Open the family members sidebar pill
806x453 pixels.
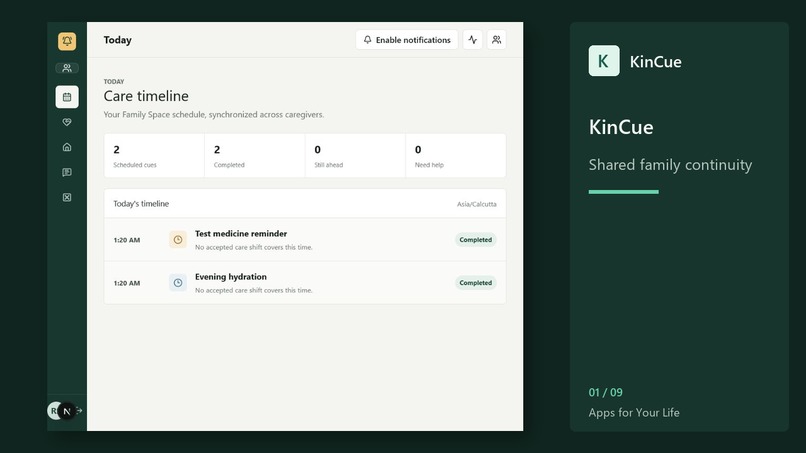point(67,68)
